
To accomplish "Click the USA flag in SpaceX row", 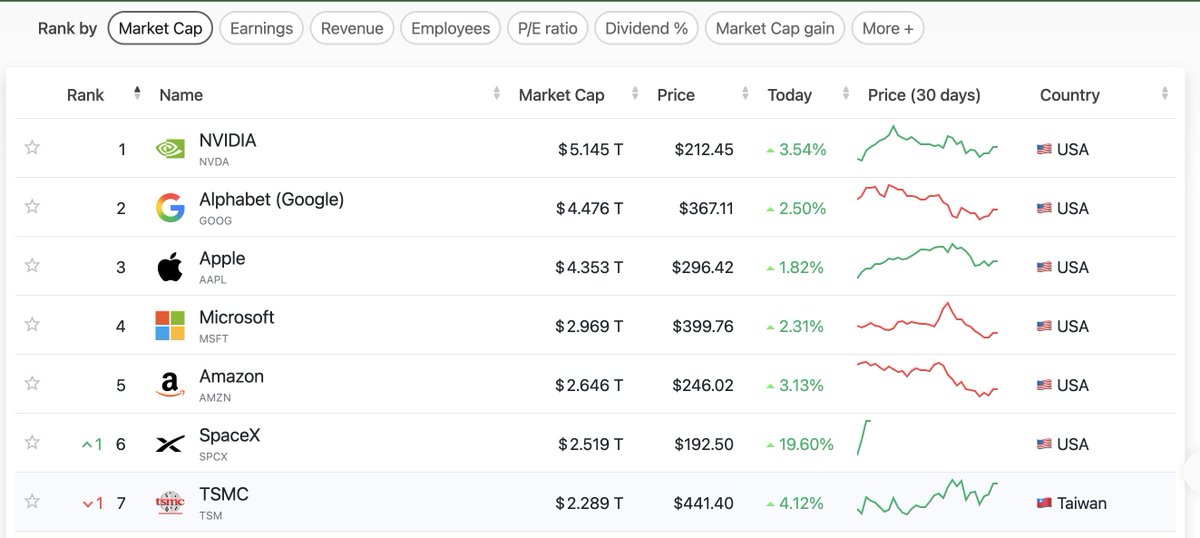I will coord(1044,445).
